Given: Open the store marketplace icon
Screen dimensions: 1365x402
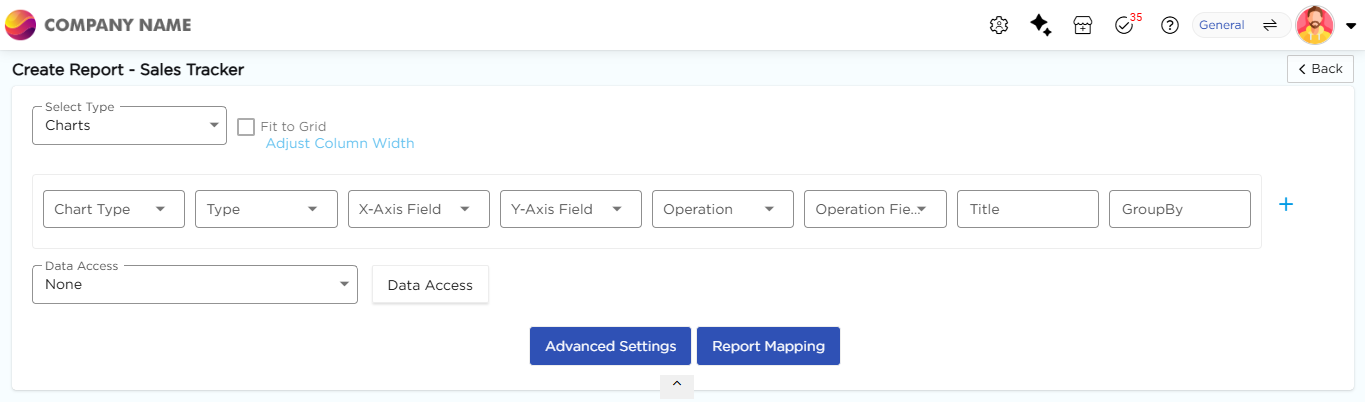Looking at the screenshot, I should 1082,26.
